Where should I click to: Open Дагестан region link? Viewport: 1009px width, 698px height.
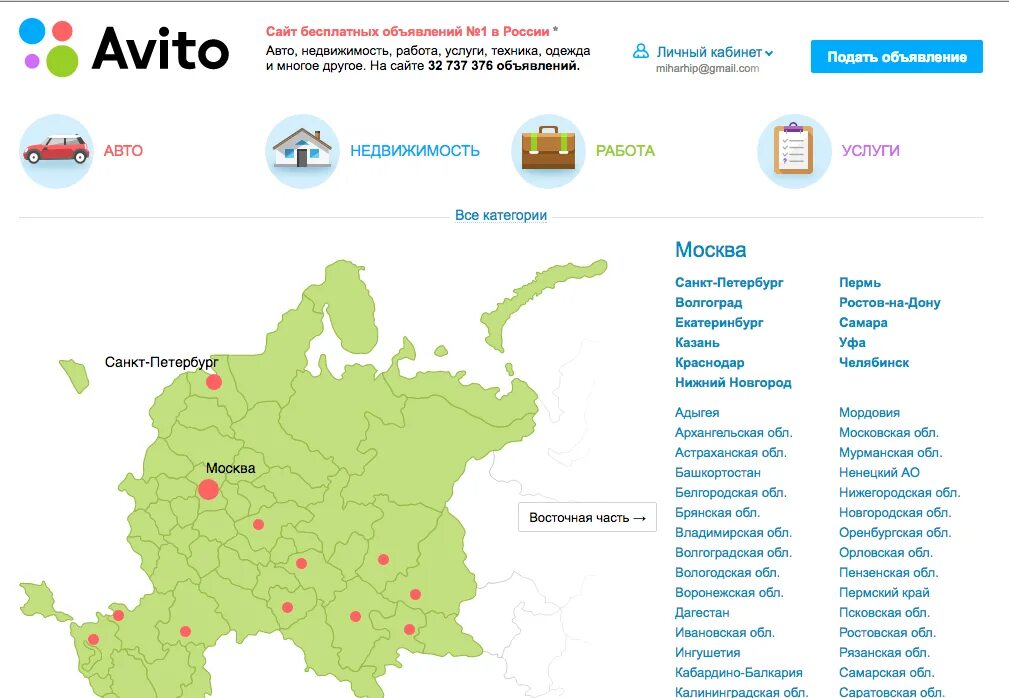[x=702, y=612]
